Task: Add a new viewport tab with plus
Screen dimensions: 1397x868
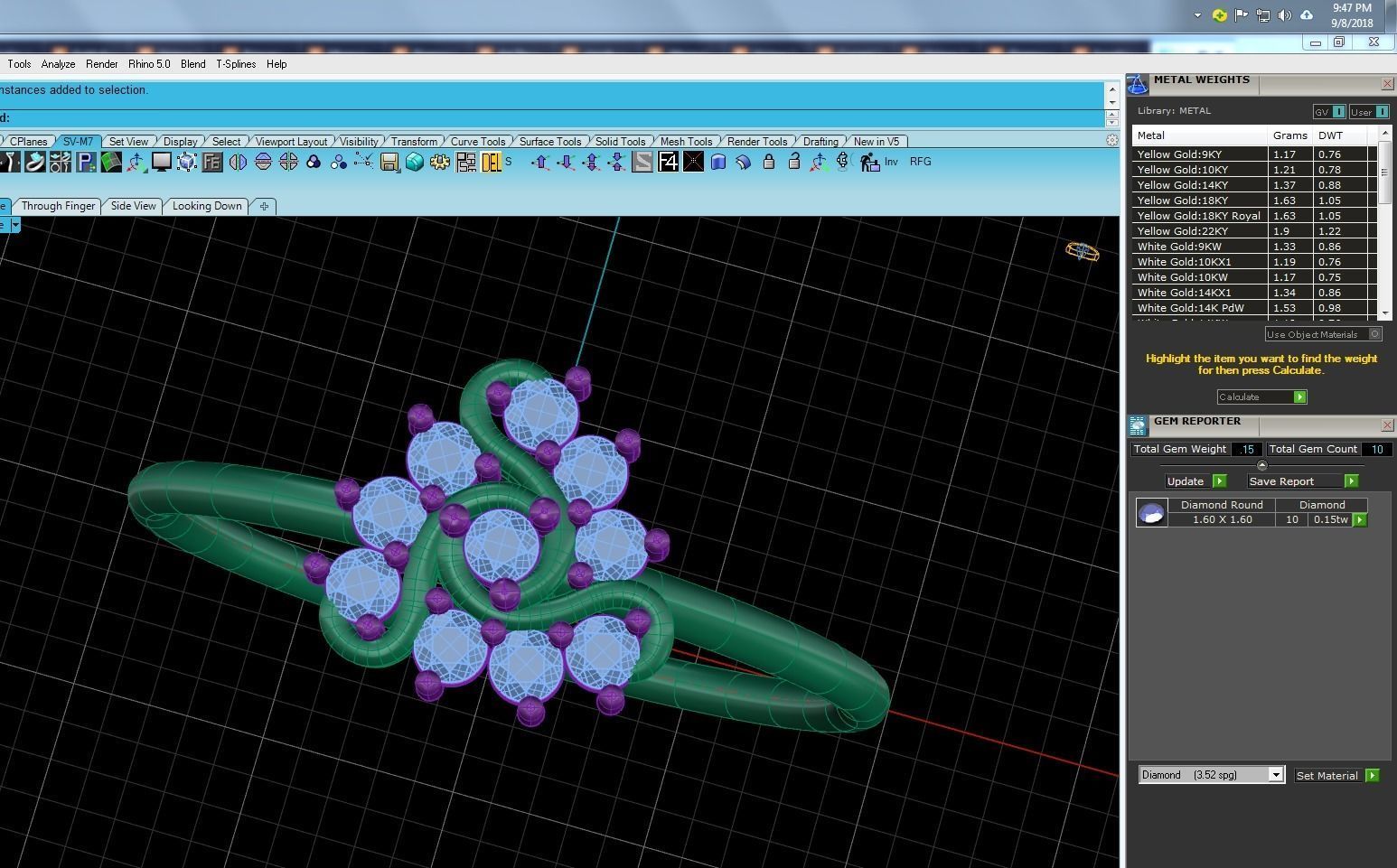Action: coord(264,206)
